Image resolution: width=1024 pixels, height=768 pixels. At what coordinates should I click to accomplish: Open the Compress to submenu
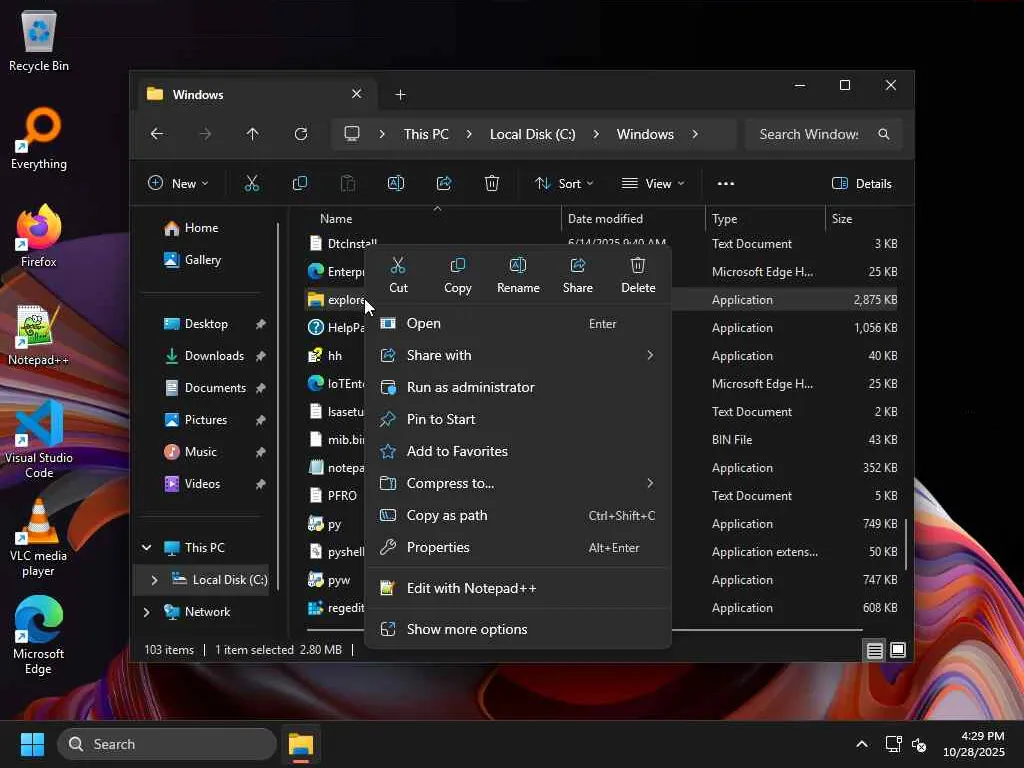click(x=450, y=483)
